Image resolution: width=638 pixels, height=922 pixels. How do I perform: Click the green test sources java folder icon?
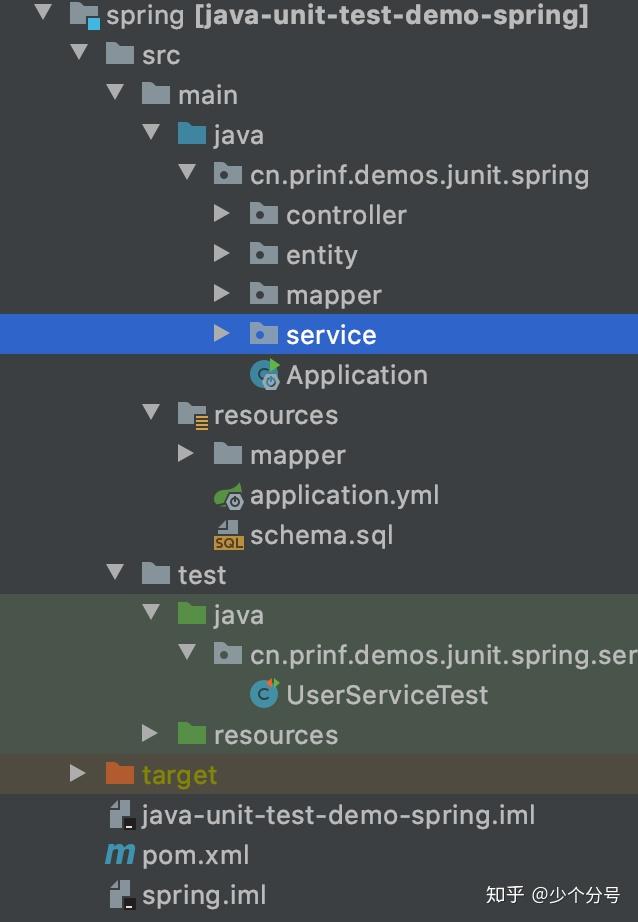[x=194, y=614]
